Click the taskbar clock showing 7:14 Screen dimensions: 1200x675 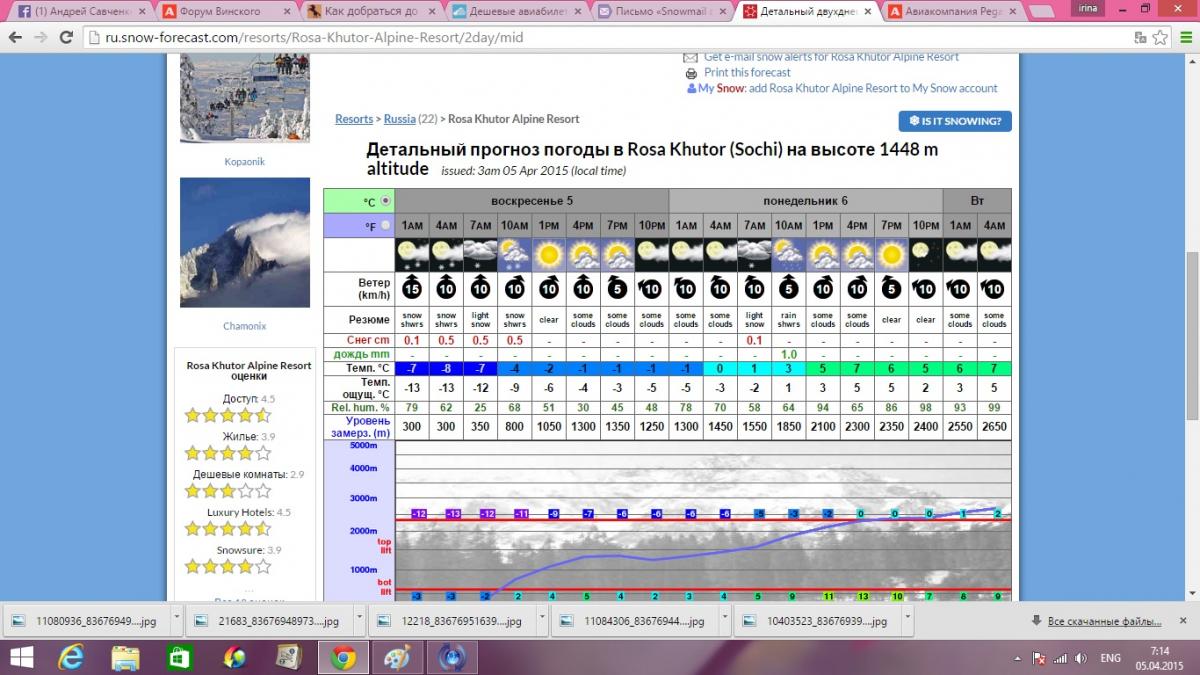tap(1159, 650)
